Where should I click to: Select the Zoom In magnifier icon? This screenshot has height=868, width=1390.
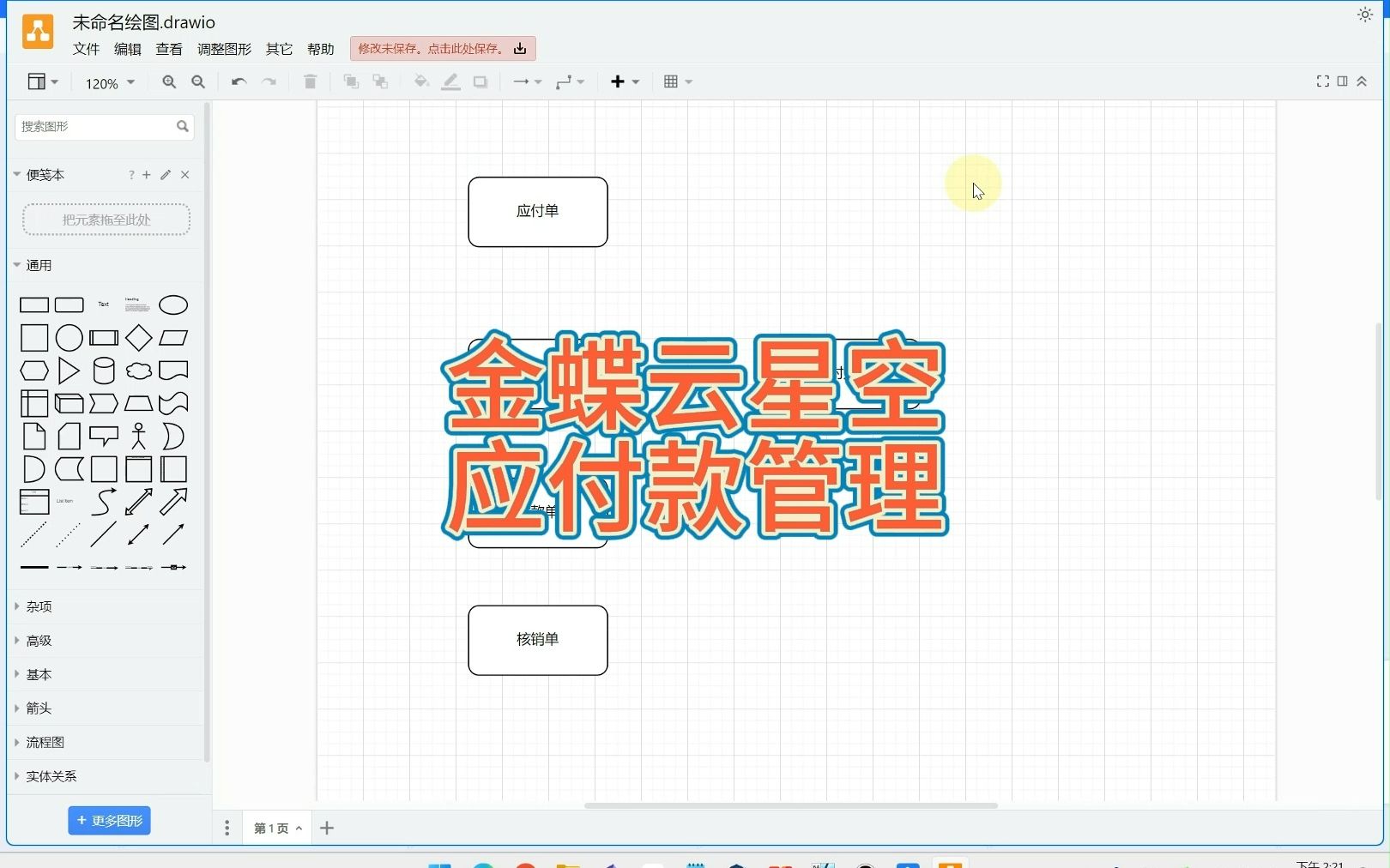(169, 81)
